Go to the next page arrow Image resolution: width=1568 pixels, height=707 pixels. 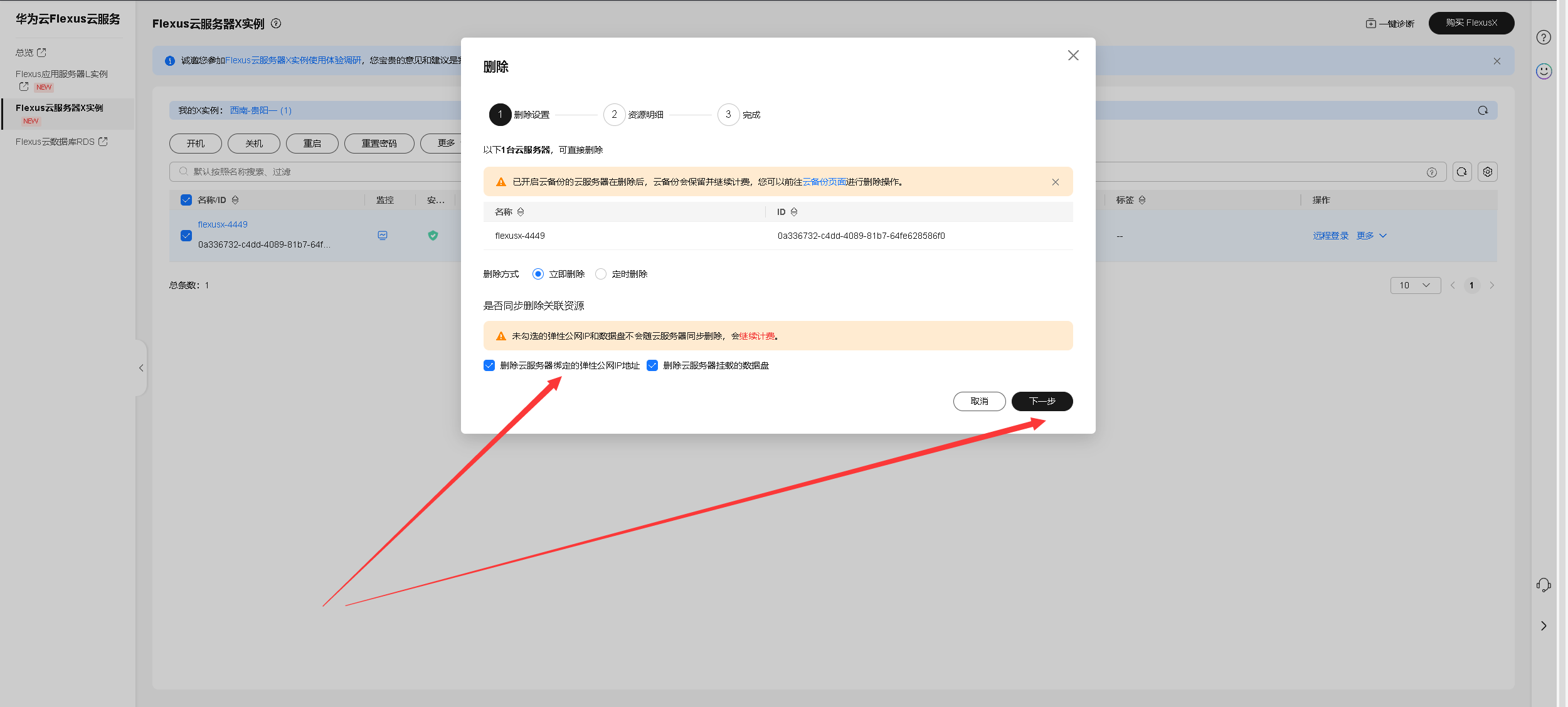pos(1492,285)
